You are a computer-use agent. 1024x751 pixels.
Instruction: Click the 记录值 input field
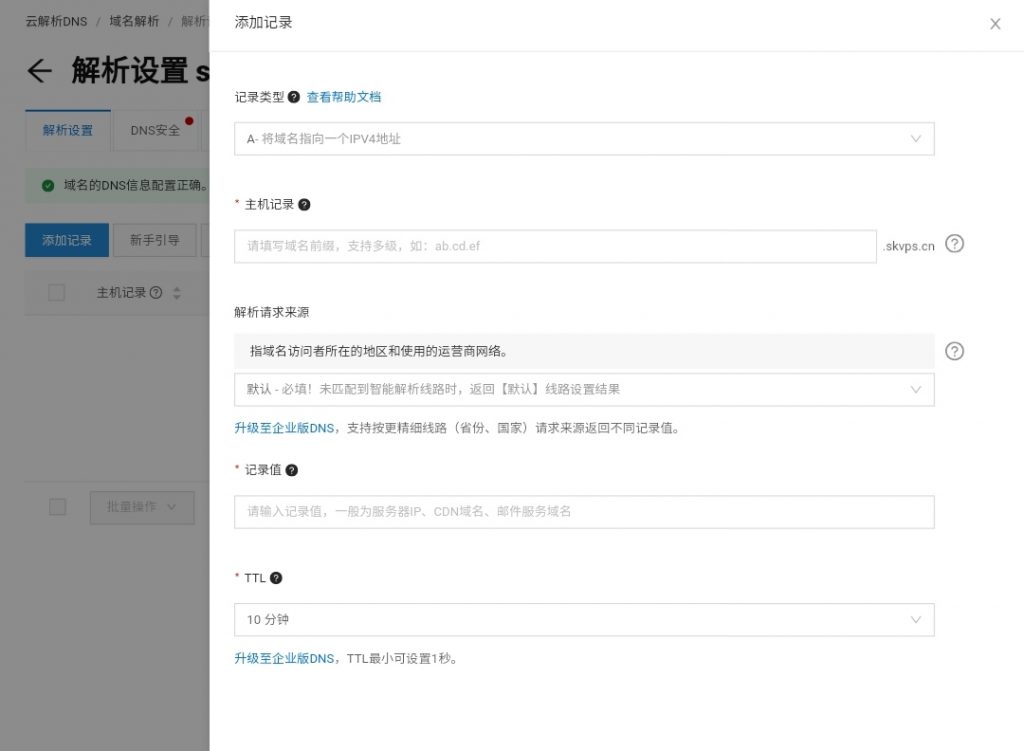click(x=584, y=512)
